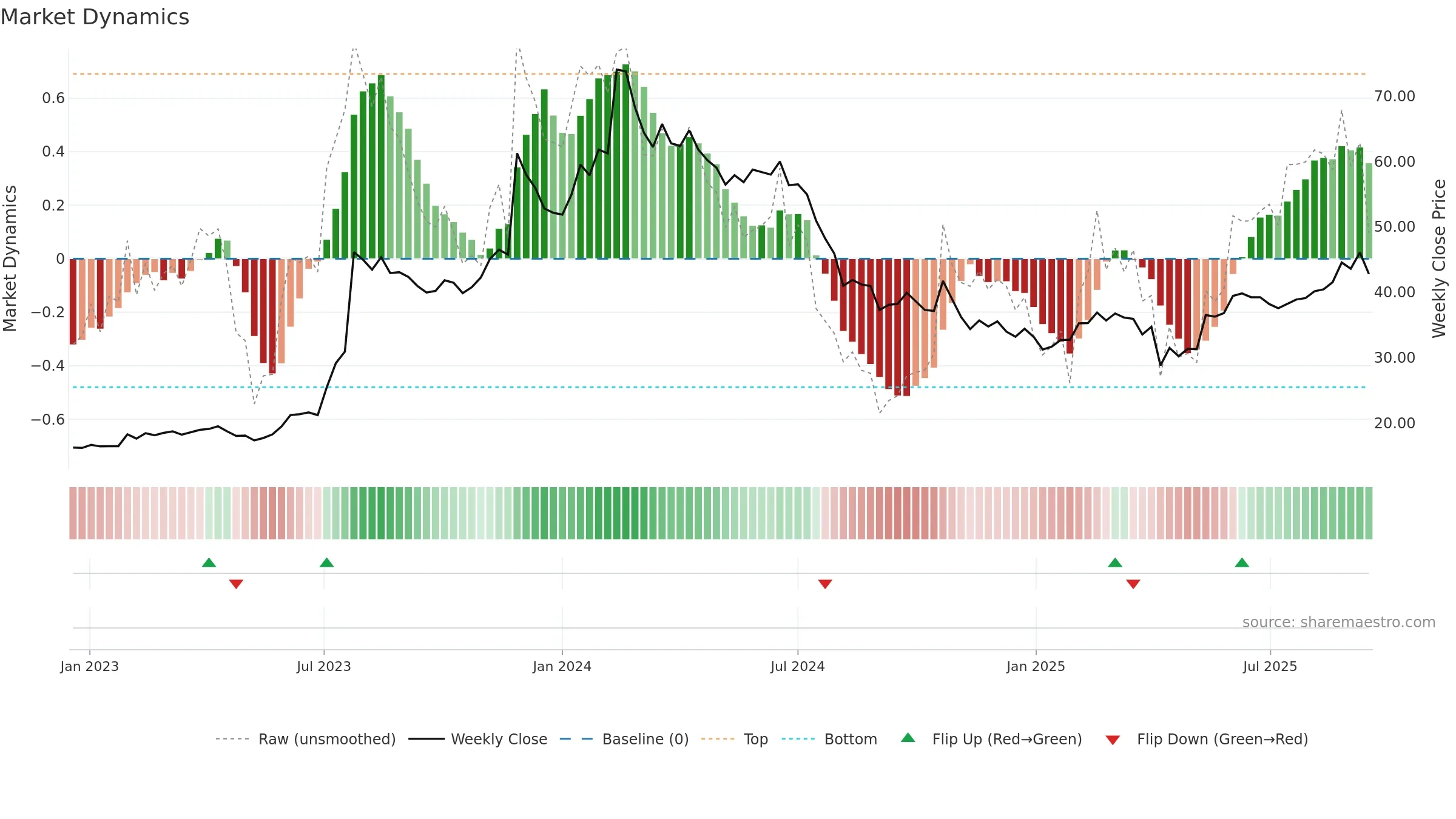This screenshot has height=819, width=1456.
Task: Click green flip-up marker at Jul 2023
Action: pyautogui.click(x=326, y=562)
